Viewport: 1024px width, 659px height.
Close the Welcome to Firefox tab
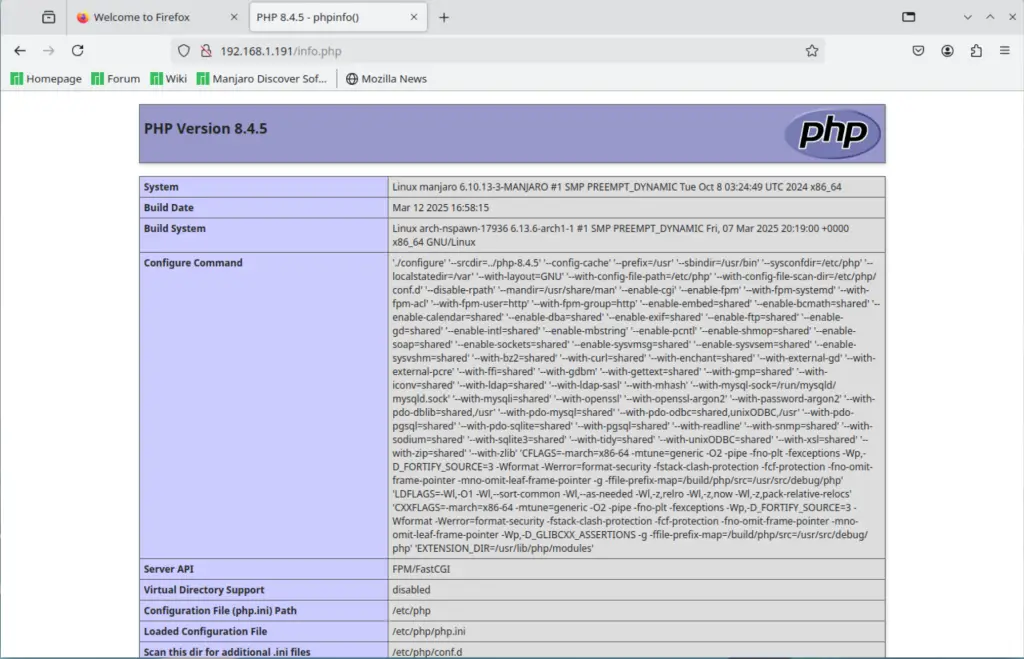pyautogui.click(x=233, y=17)
